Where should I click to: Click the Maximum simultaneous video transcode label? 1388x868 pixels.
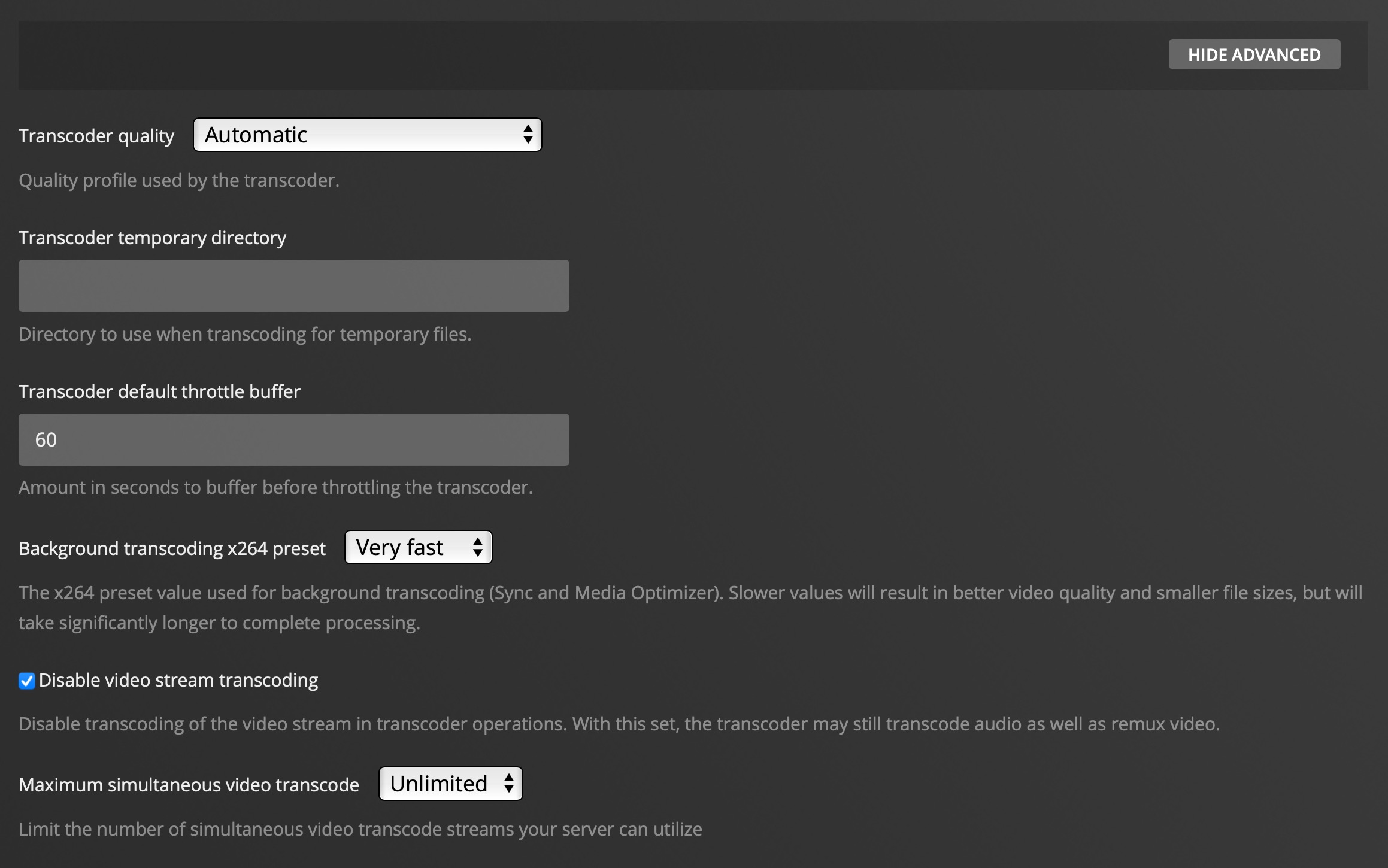[189, 784]
